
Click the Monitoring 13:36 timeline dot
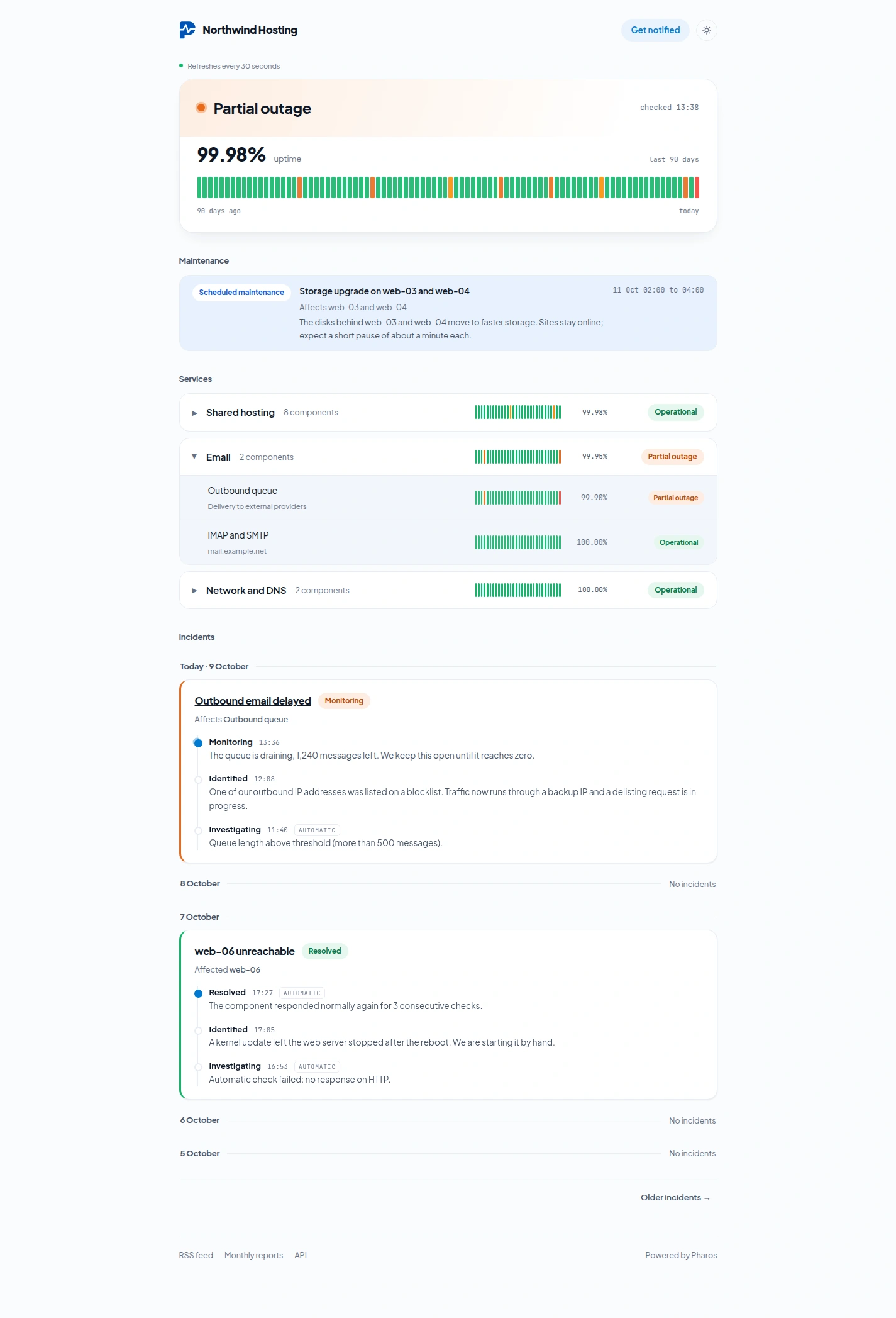pos(198,743)
